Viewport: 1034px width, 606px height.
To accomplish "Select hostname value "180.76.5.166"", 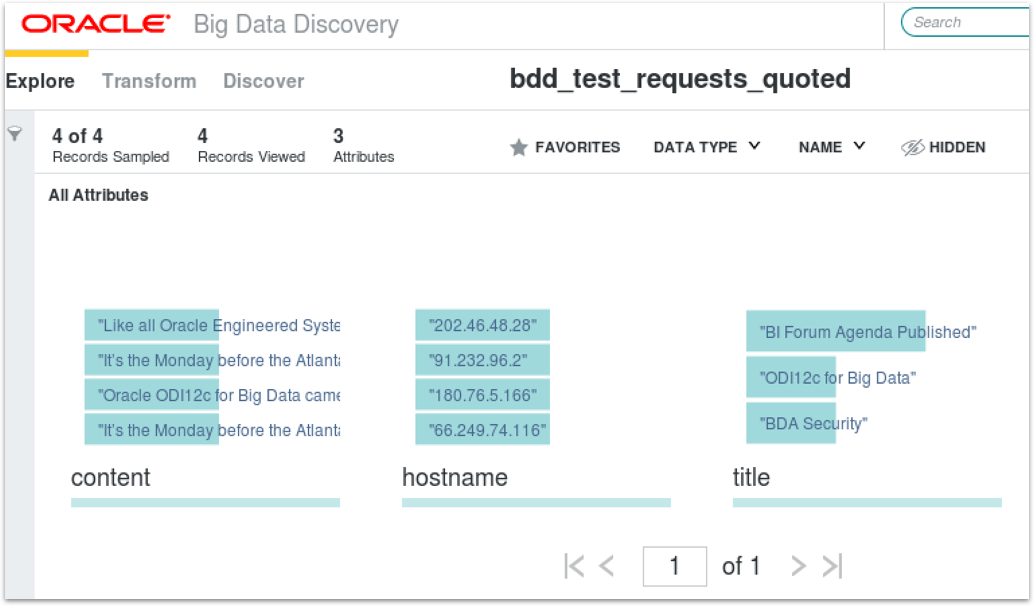I will coord(483,395).
